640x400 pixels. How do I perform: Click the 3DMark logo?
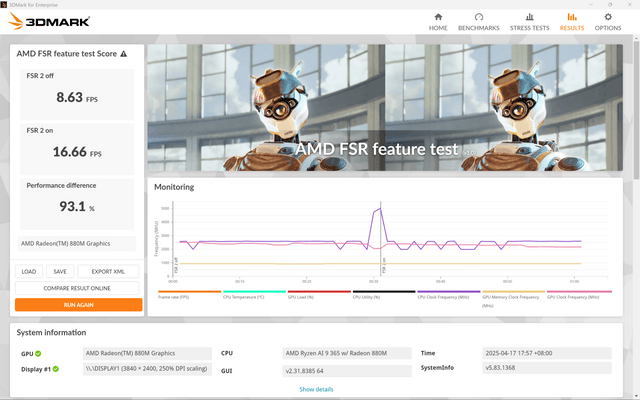coord(49,21)
